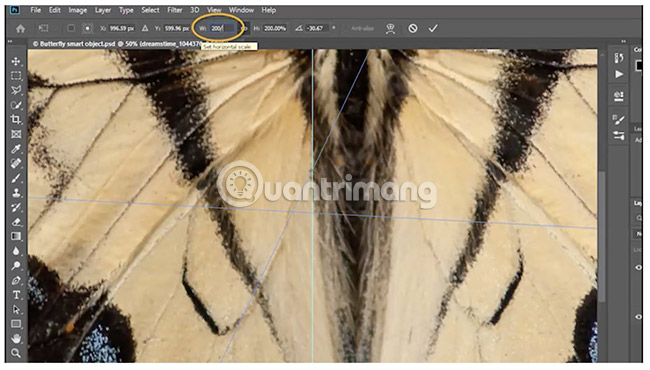Open the Window menu
Image resolution: width=650 pixels, height=370 pixels.
[x=241, y=10]
